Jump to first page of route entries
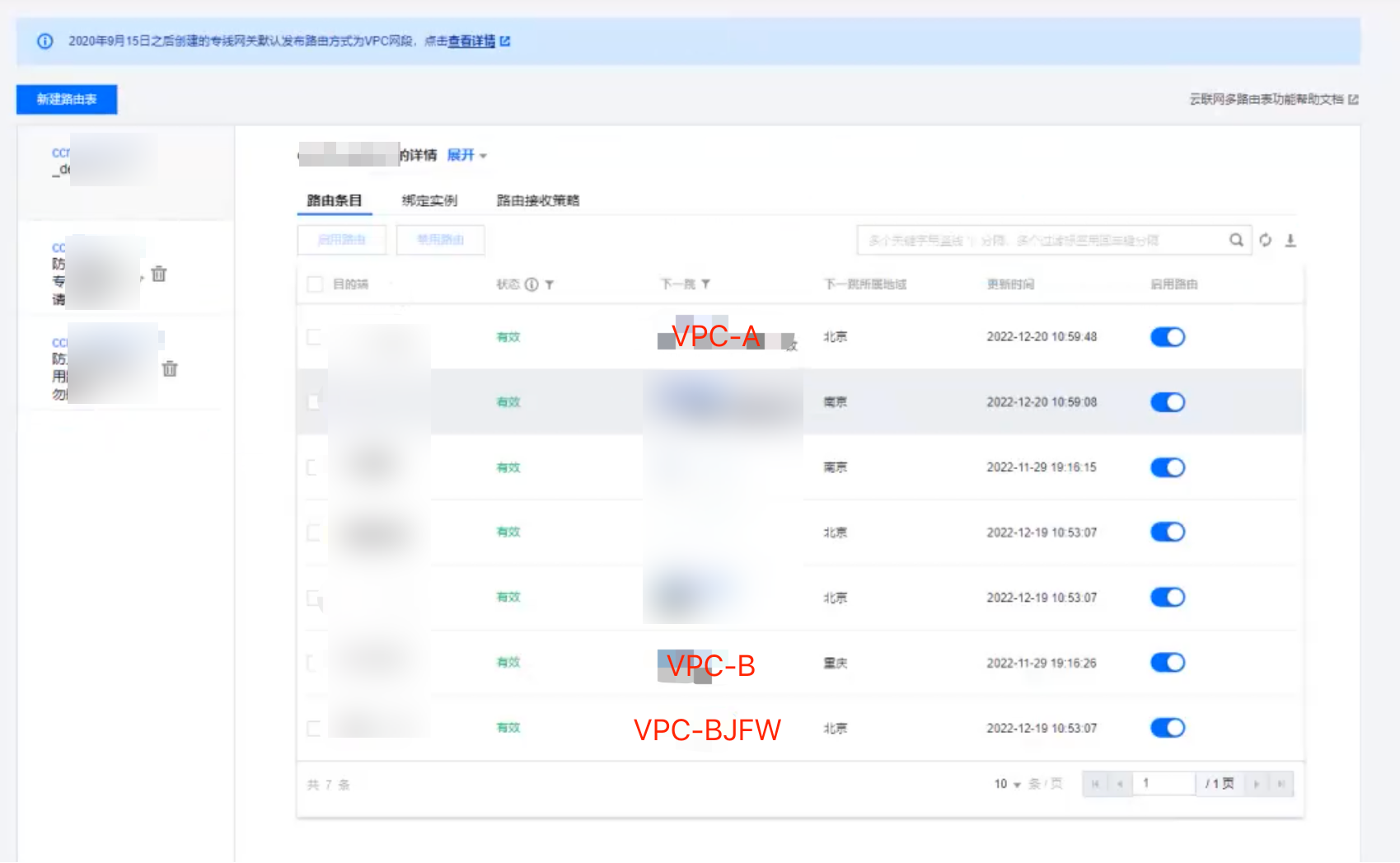Image resolution: width=1400 pixels, height=863 pixels. pos(1095,784)
